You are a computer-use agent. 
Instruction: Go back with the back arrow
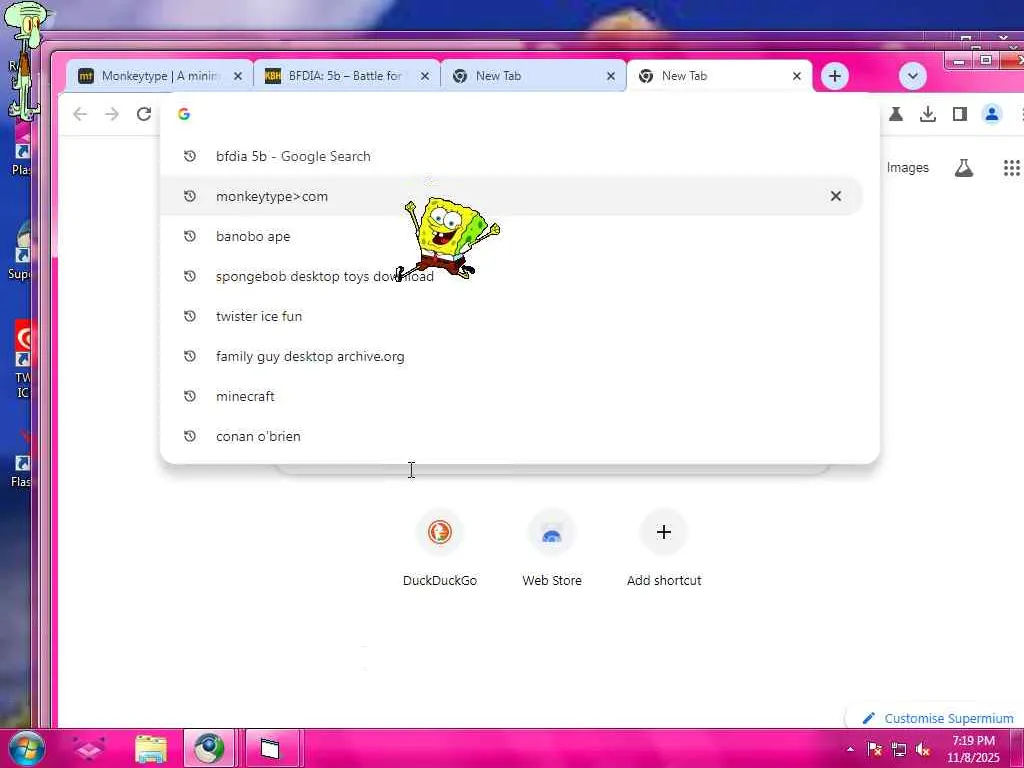pyautogui.click(x=80, y=114)
